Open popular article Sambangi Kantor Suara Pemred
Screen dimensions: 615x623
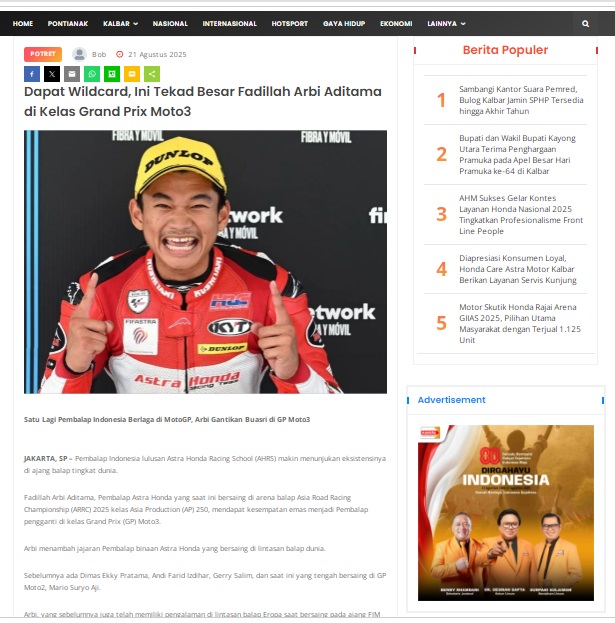[521, 100]
